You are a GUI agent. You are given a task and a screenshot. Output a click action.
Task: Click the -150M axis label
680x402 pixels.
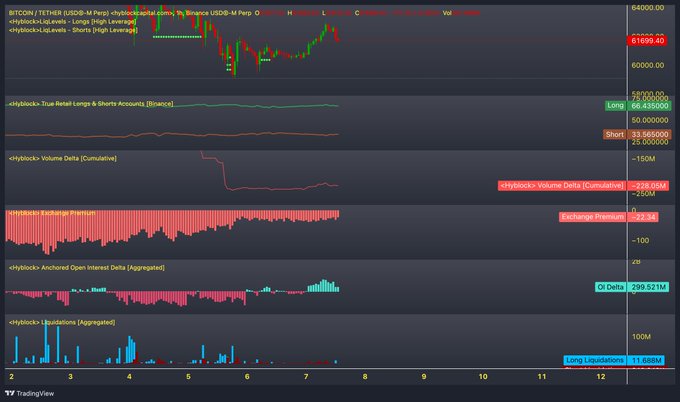[x=643, y=159]
